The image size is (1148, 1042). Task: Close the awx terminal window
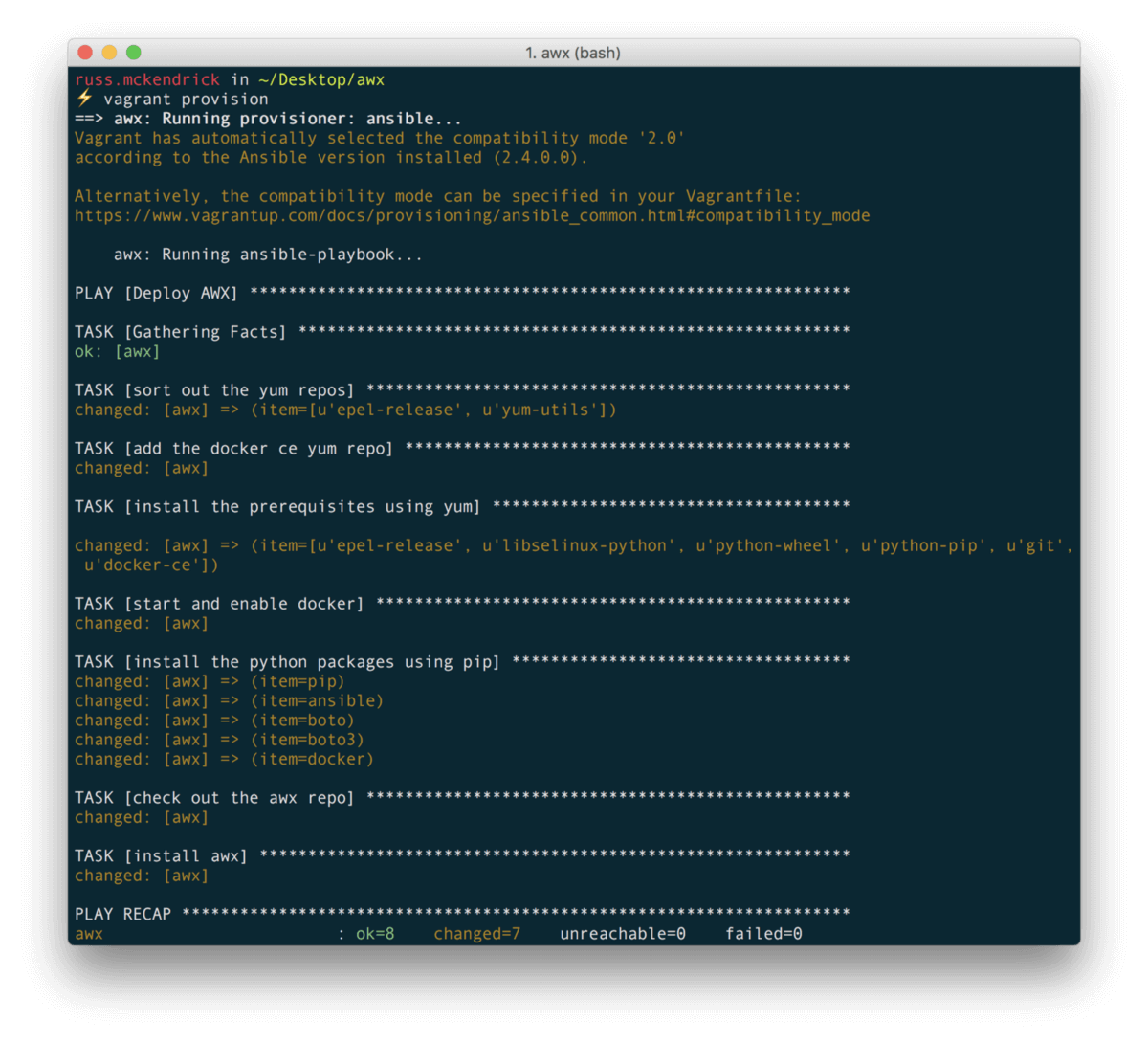[x=85, y=53]
